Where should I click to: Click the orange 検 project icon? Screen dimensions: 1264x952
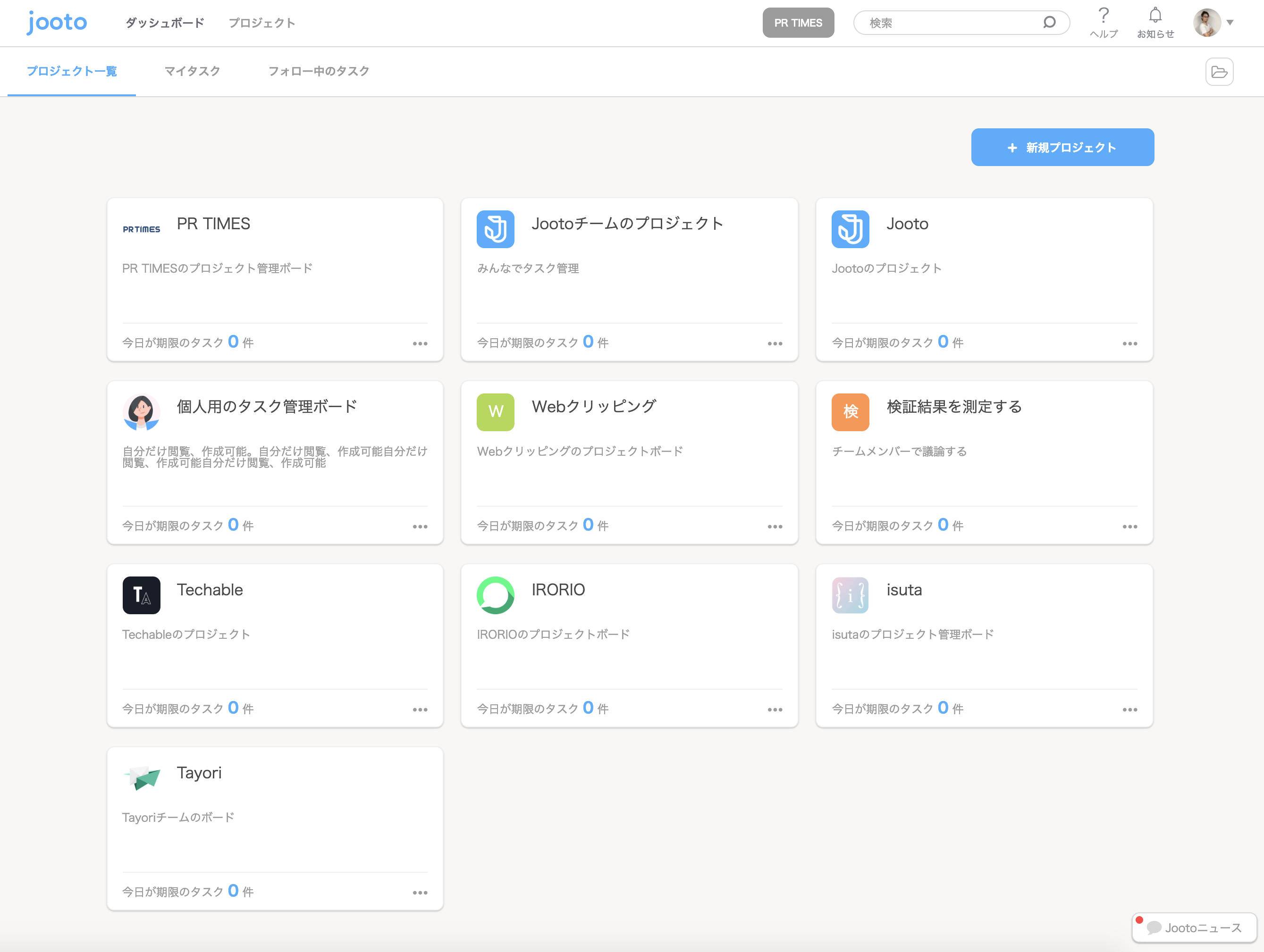pyautogui.click(x=850, y=412)
